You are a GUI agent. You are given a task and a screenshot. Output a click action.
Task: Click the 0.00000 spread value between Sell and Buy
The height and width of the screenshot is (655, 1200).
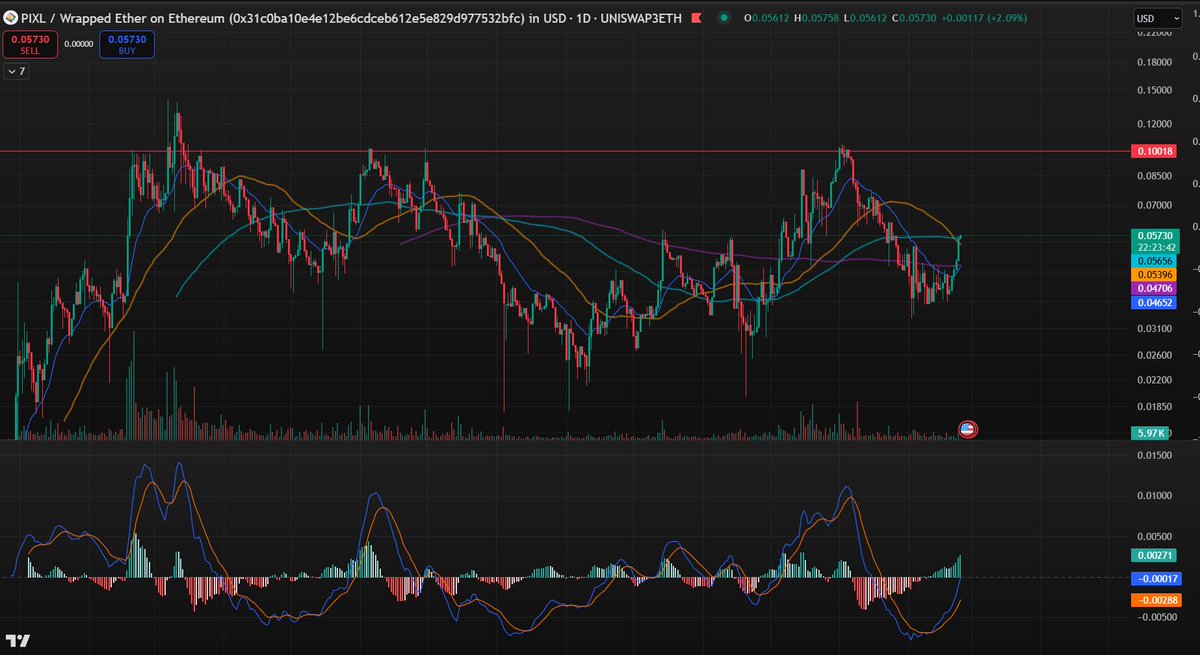78,44
